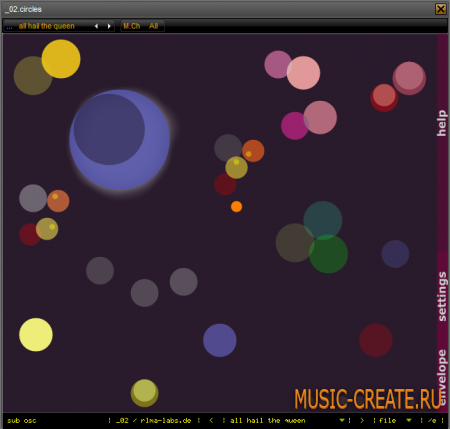Select the rightmost of the three gray circles

pyautogui.click(x=183, y=282)
